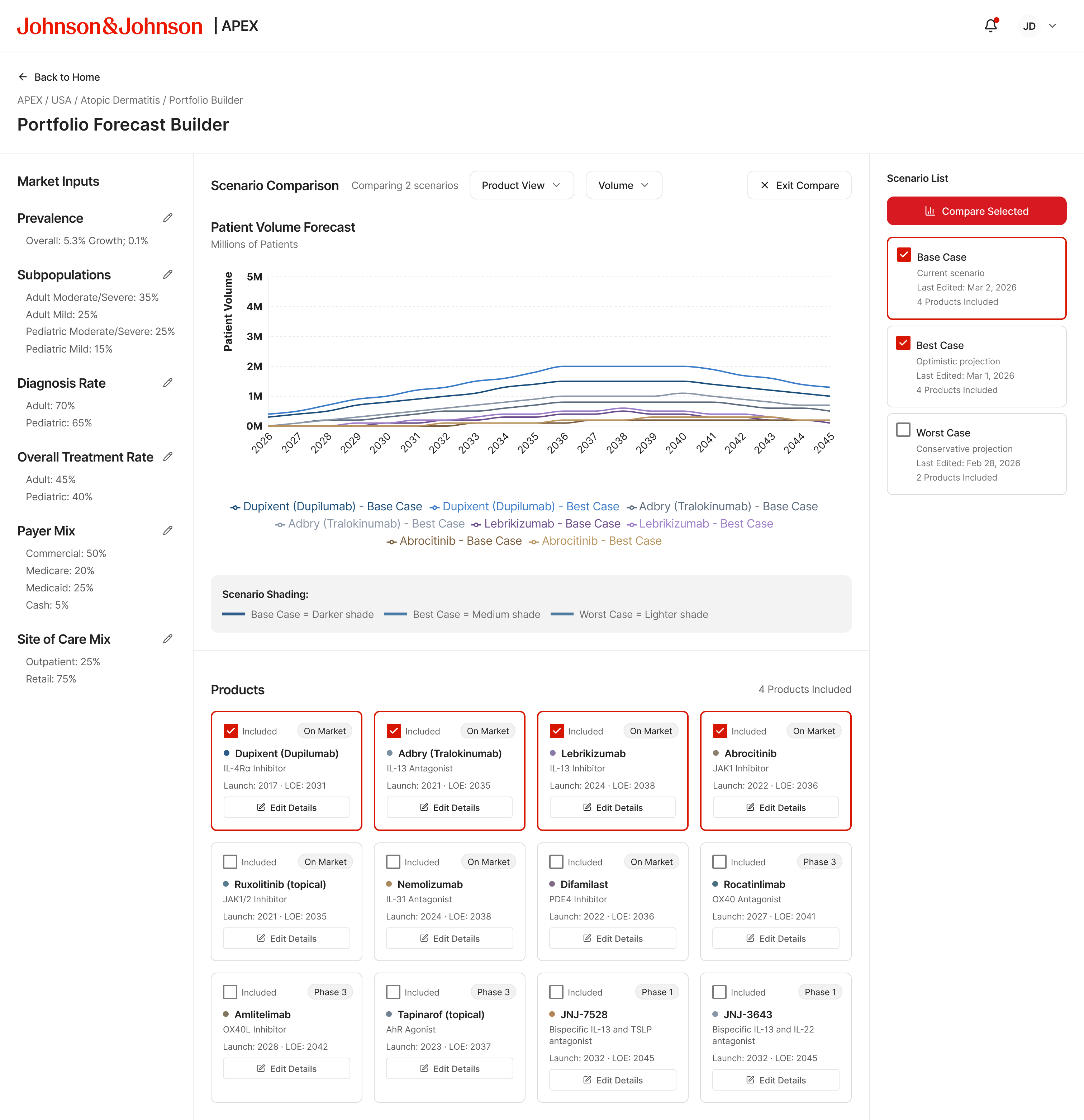Check Worst Case scenario checkbox
Screen dimensions: 1084x1120
click(903, 430)
